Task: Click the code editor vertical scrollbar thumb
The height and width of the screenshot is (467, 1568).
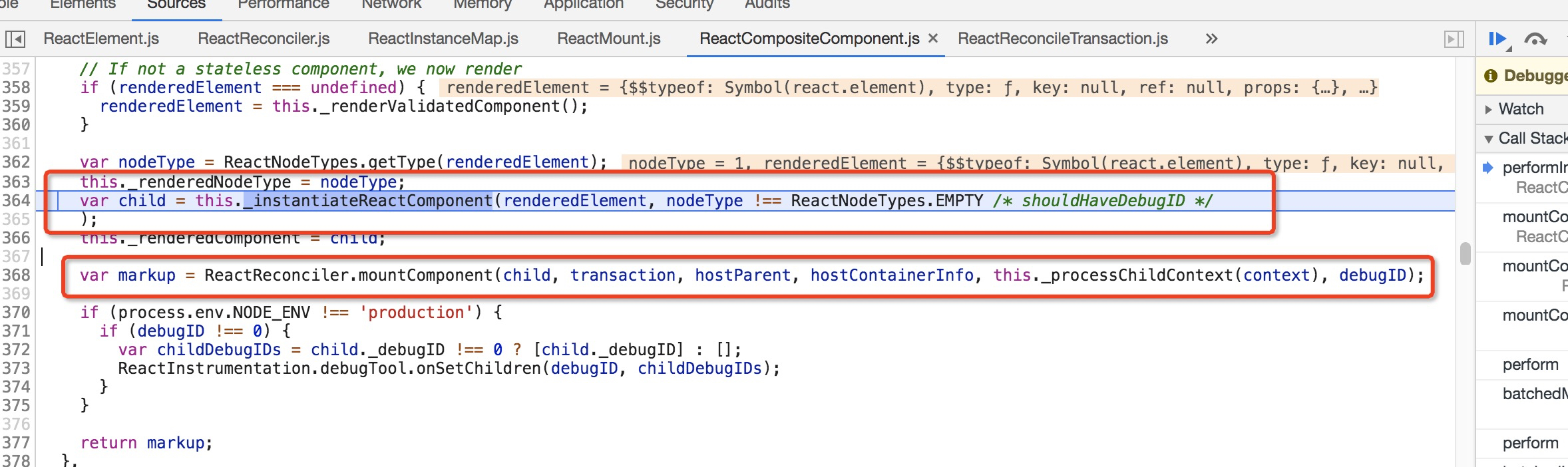Action: pos(1465,253)
